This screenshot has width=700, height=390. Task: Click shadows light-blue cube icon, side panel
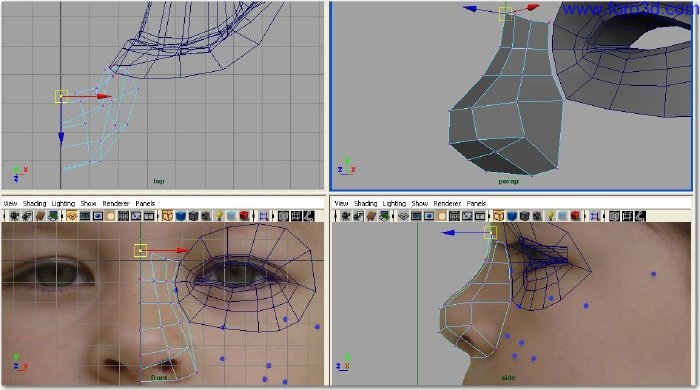(x=563, y=216)
